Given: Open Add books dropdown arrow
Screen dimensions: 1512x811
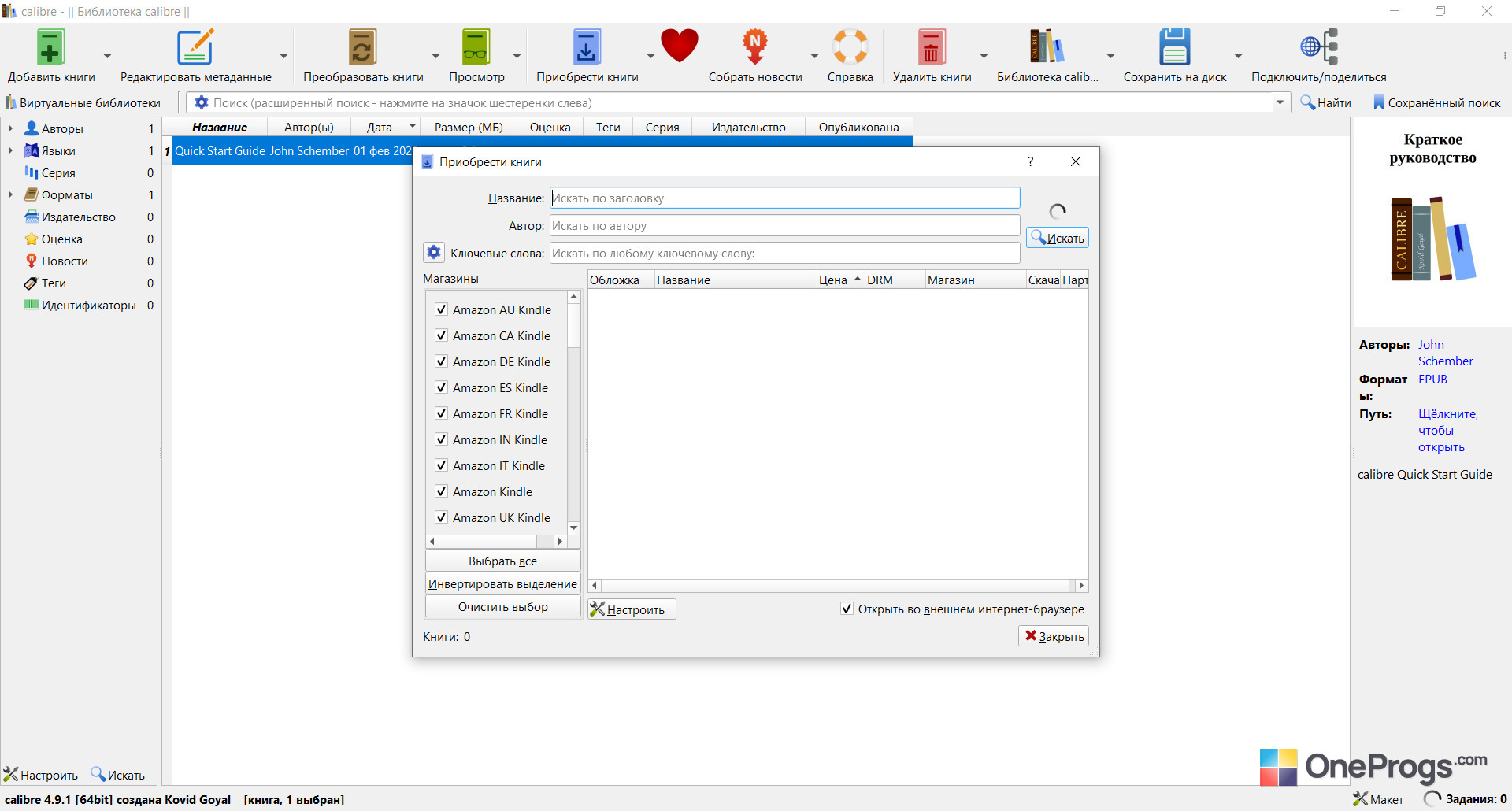Looking at the screenshot, I should pos(107,56).
